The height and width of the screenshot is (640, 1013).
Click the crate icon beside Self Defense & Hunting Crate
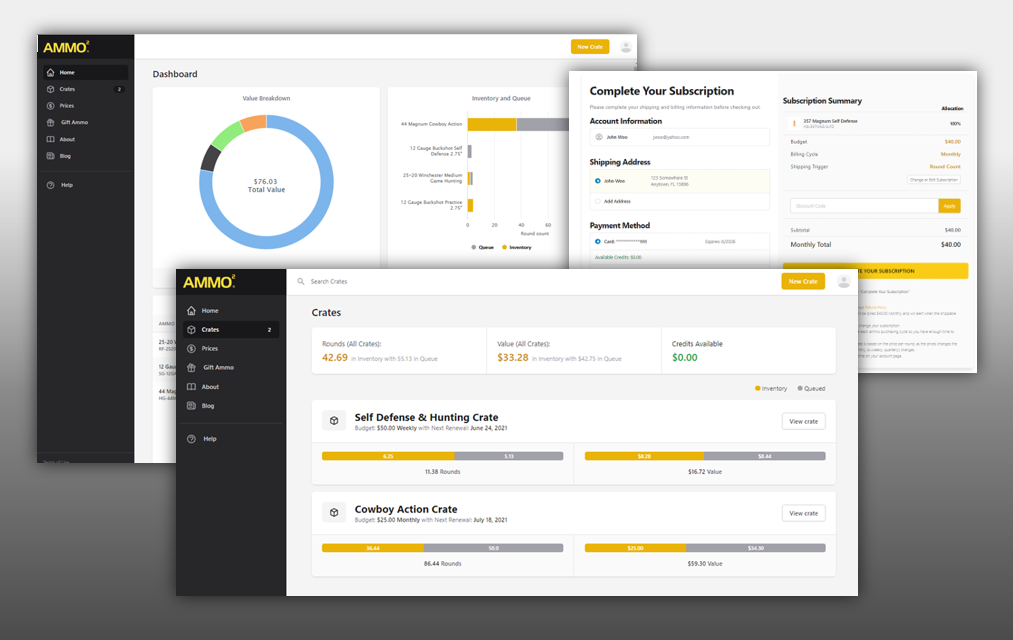334,419
